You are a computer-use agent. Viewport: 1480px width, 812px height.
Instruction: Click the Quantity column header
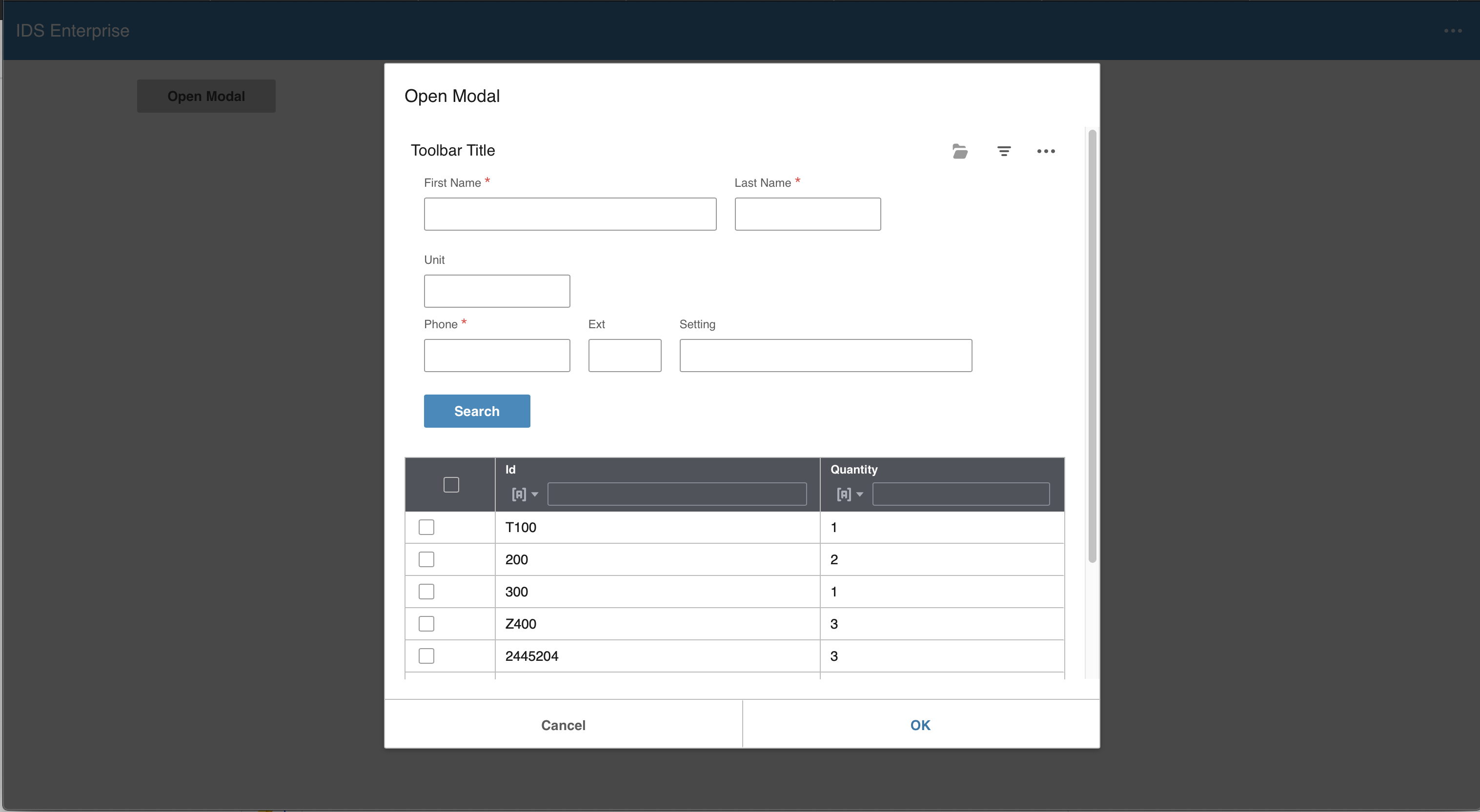pyautogui.click(x=854, y=469)
